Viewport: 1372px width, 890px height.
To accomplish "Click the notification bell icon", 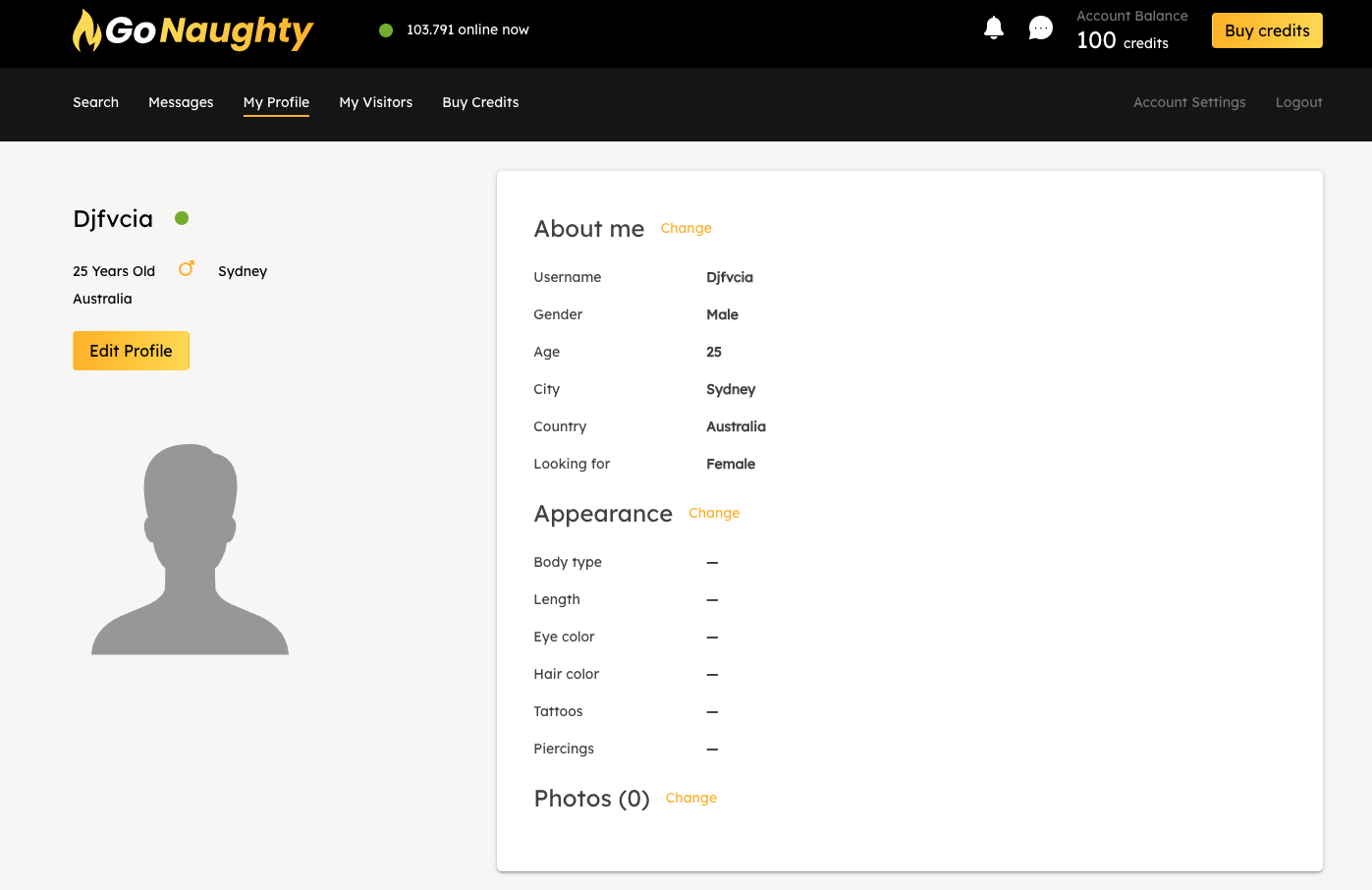I will (x=994, y=28).
